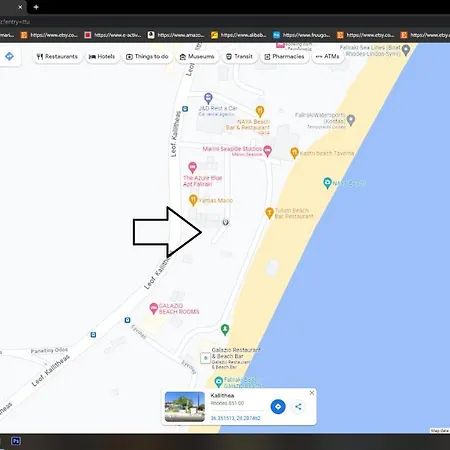Open the Kalithea street view thumbnail
This screenshot has width=450, height=450.
click(185, 407)
